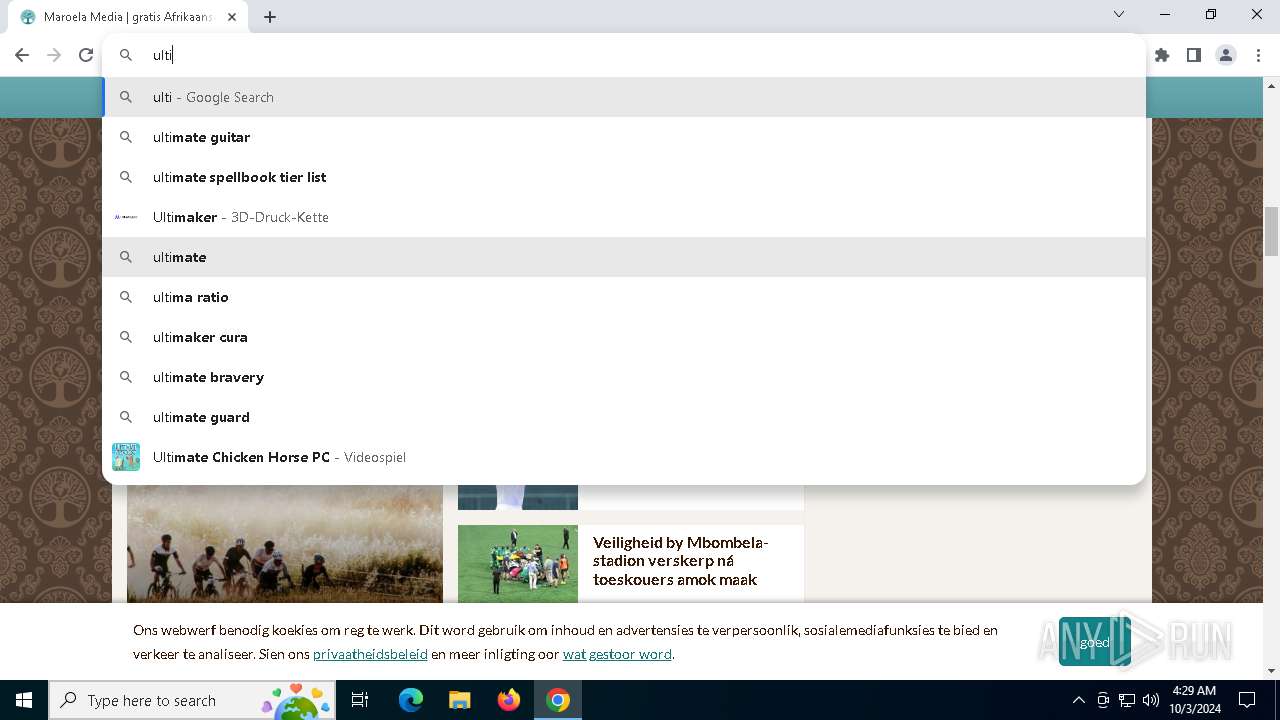1280x720 pixels.
Task: Open the Chrome profile avatar
Action: point(1226,55)
